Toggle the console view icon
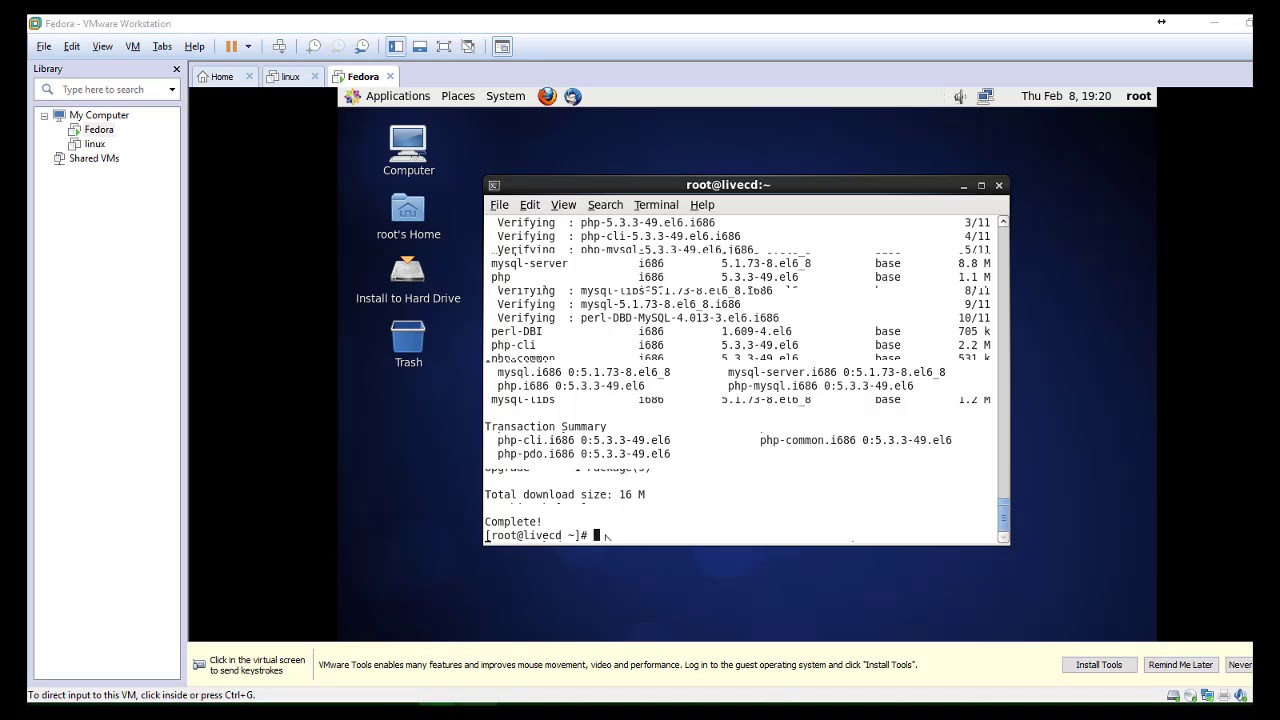 coord(502,46)
